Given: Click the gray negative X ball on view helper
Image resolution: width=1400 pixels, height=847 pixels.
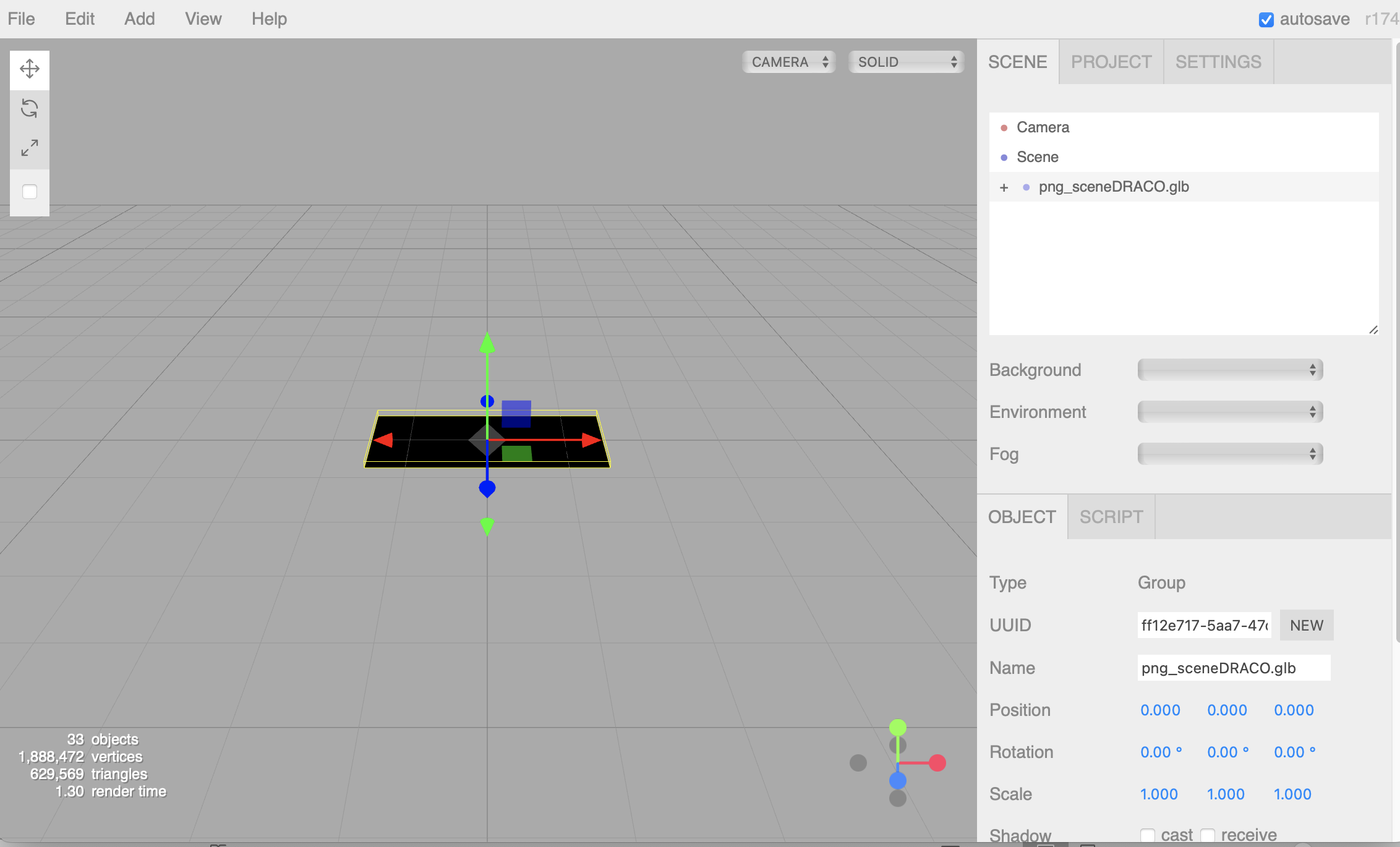Looking at the screenshot, I should click(x=858, y=763).
